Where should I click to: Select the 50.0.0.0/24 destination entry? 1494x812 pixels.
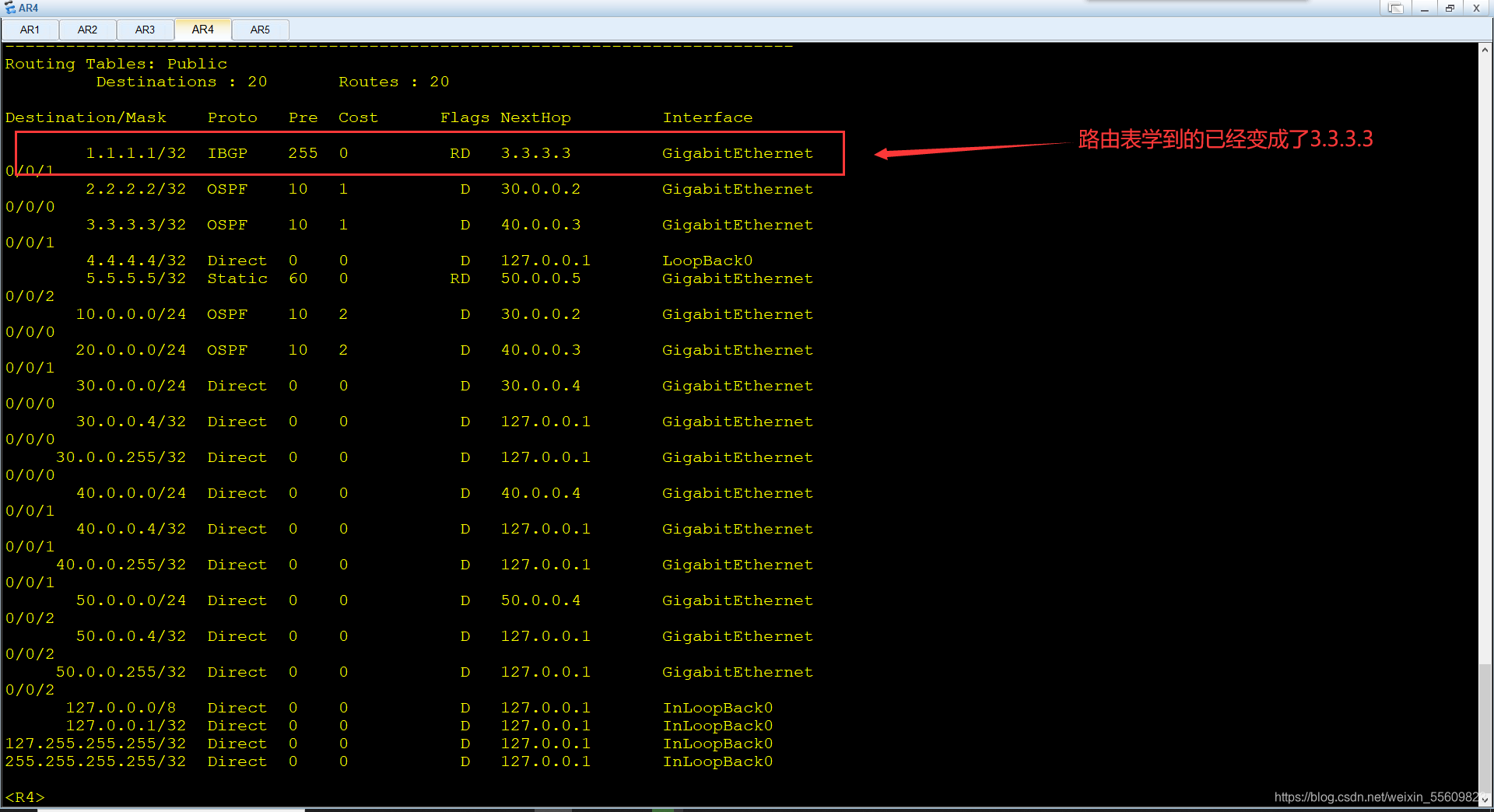131,600
